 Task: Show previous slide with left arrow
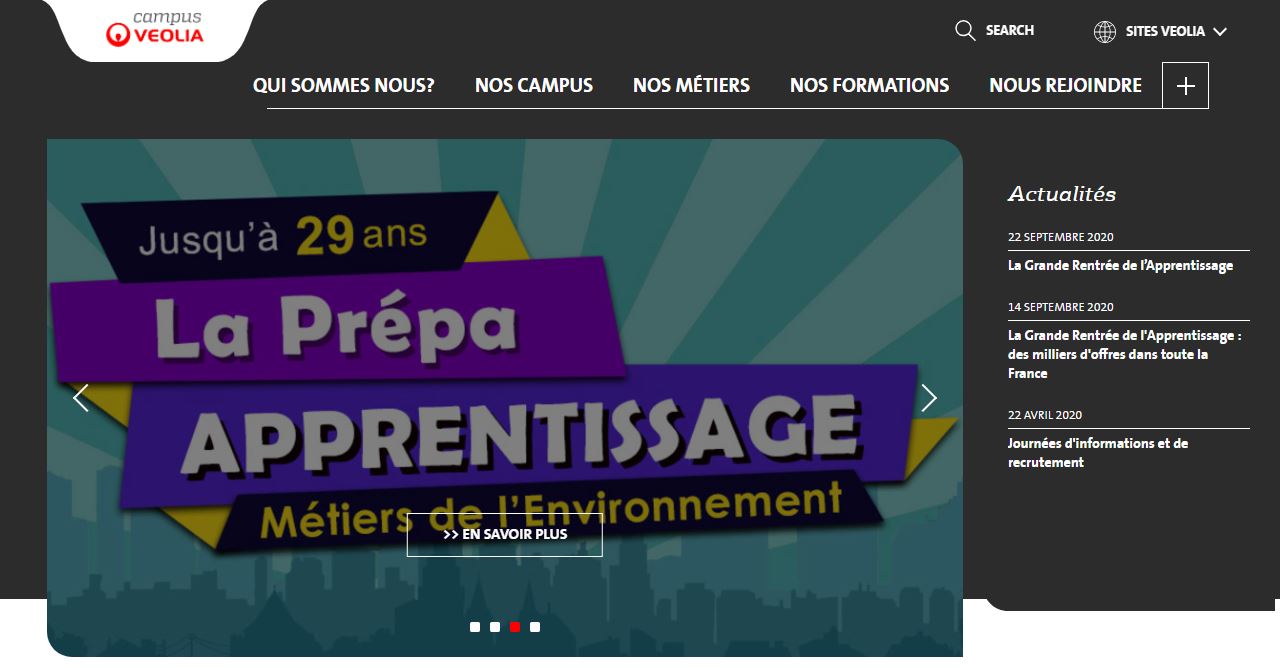[x=81, y=398]
